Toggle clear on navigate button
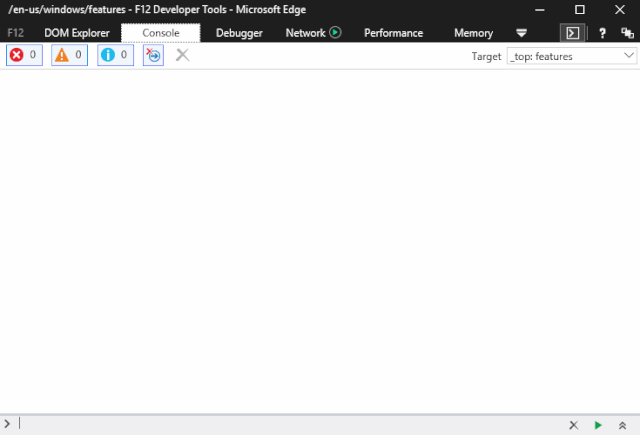The image size is (640, 435). [x=153, y=55]
